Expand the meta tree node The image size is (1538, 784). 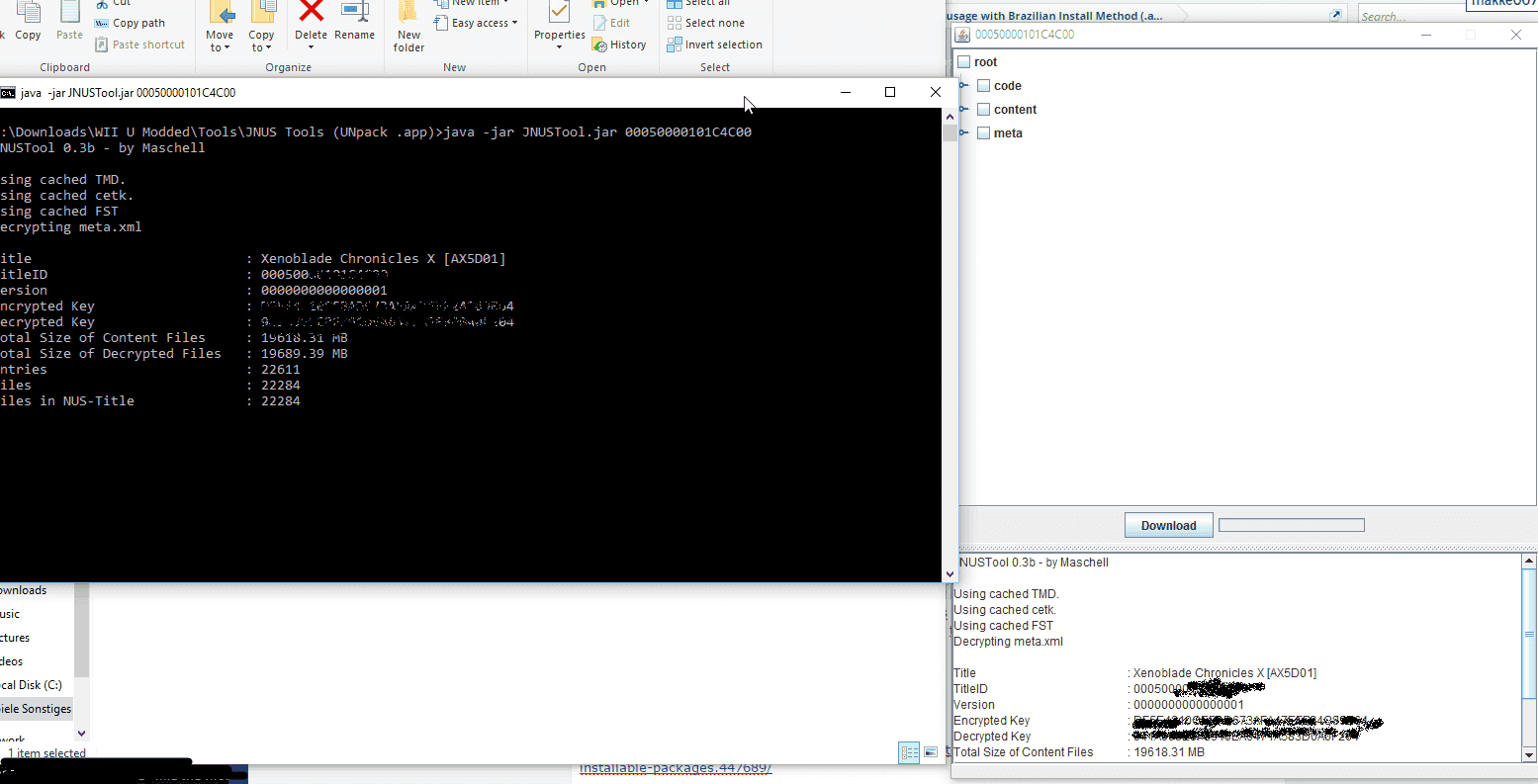963,133
